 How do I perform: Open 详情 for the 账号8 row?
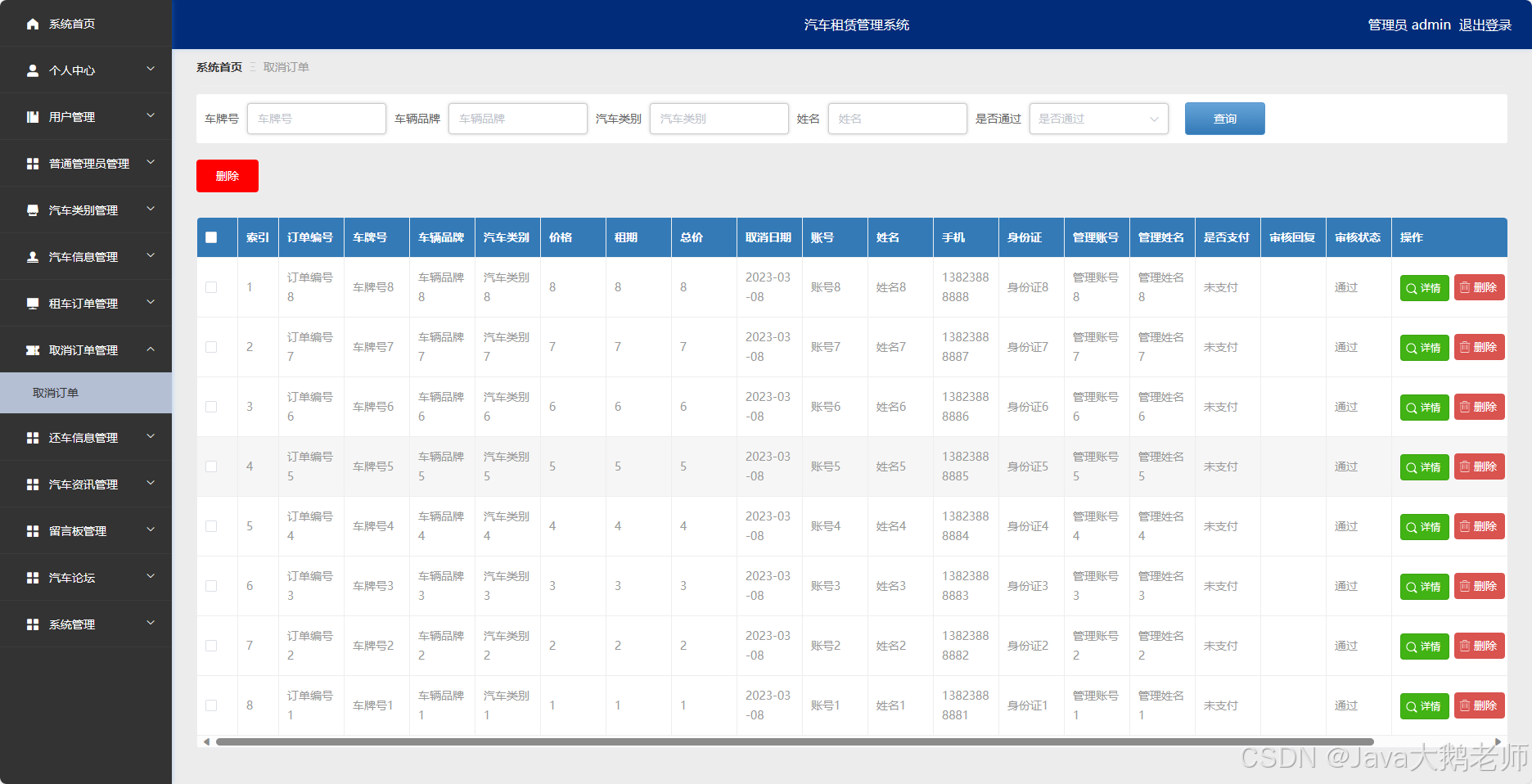click(1424, 288)
